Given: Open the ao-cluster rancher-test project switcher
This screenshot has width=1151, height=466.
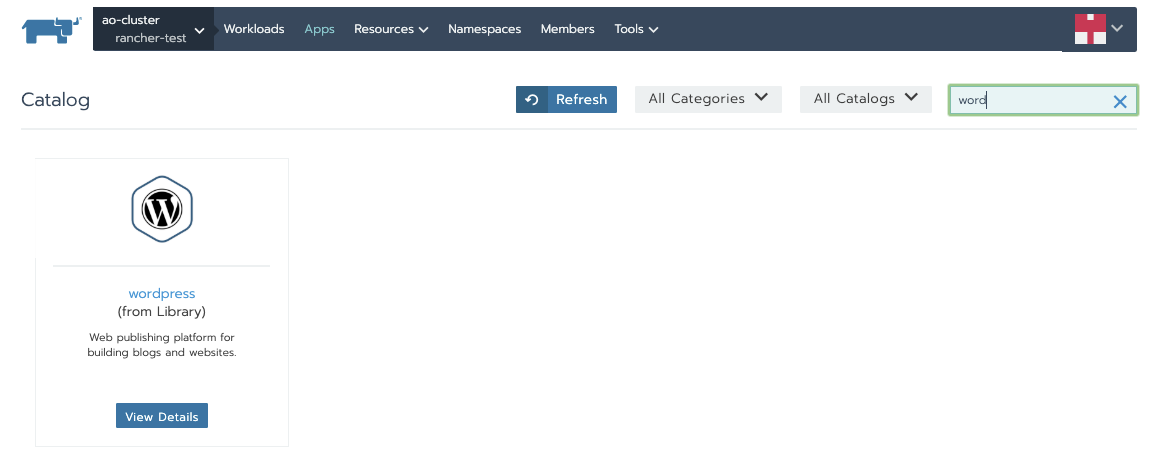Looking at the screenshot, I should pyautogui.click(x=153, y=29).
